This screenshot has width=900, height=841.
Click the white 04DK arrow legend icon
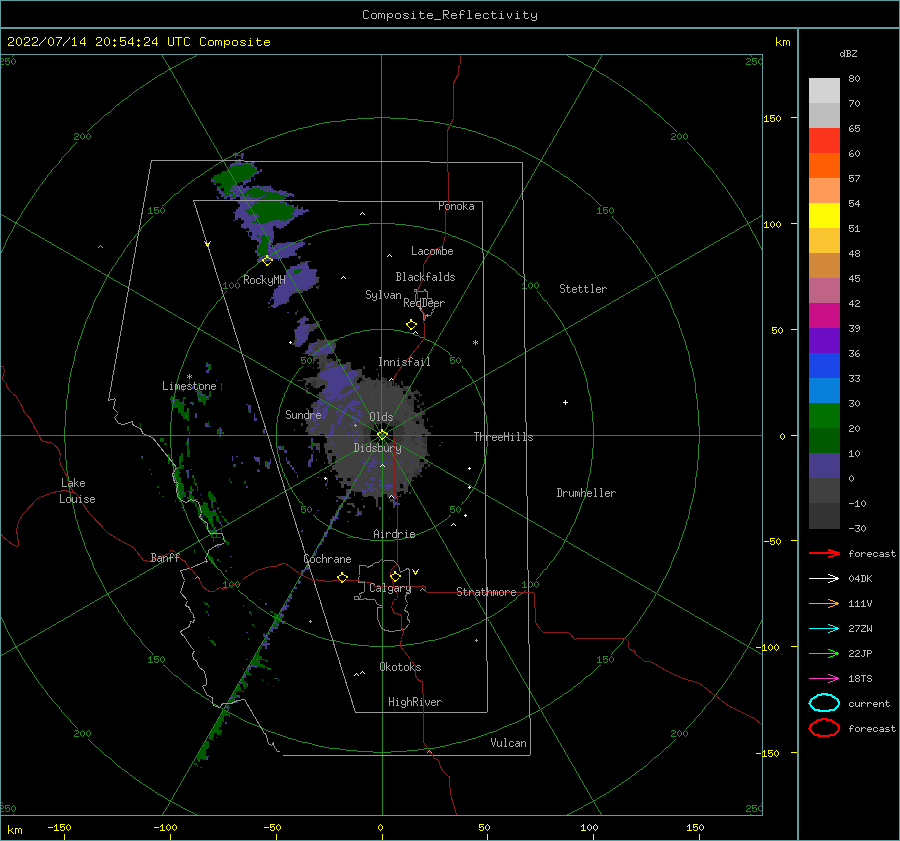[824, 579]
